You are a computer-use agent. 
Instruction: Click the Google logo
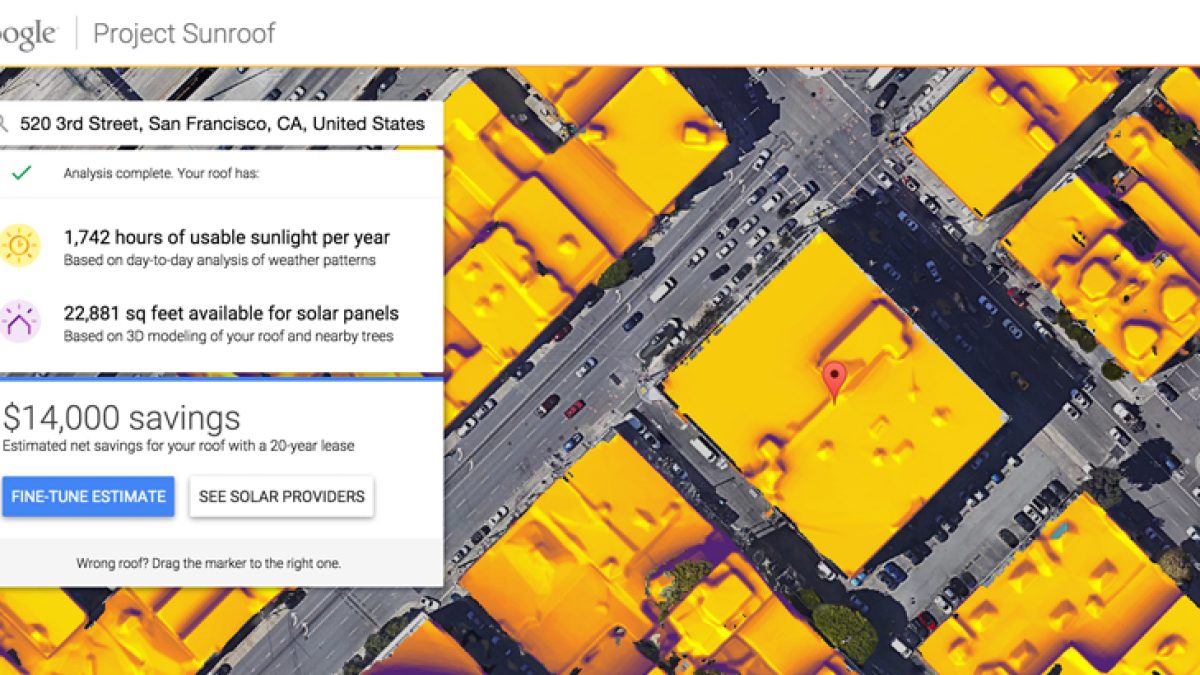point(29,34)
